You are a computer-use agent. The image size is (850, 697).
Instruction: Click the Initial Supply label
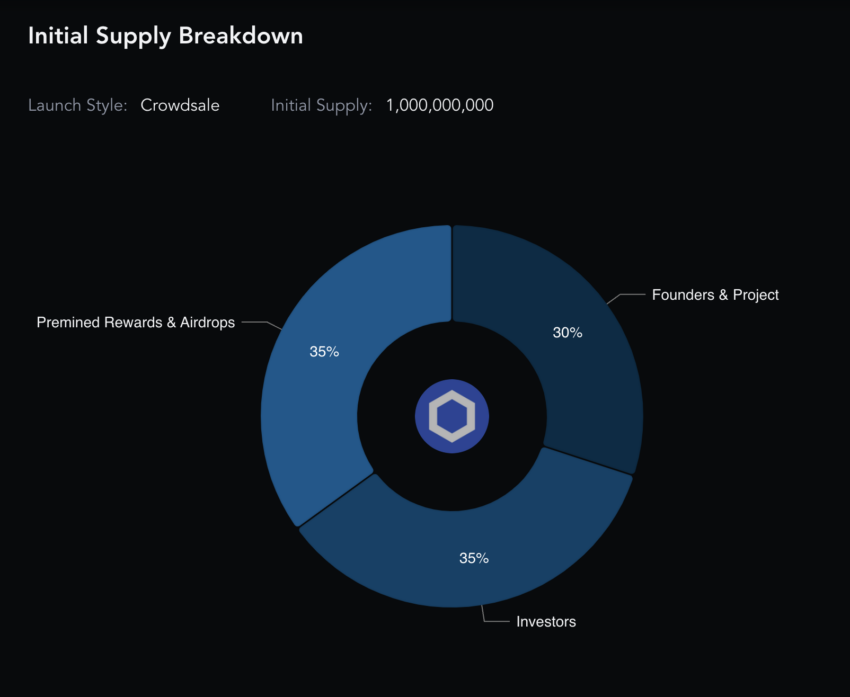[321, 105]
